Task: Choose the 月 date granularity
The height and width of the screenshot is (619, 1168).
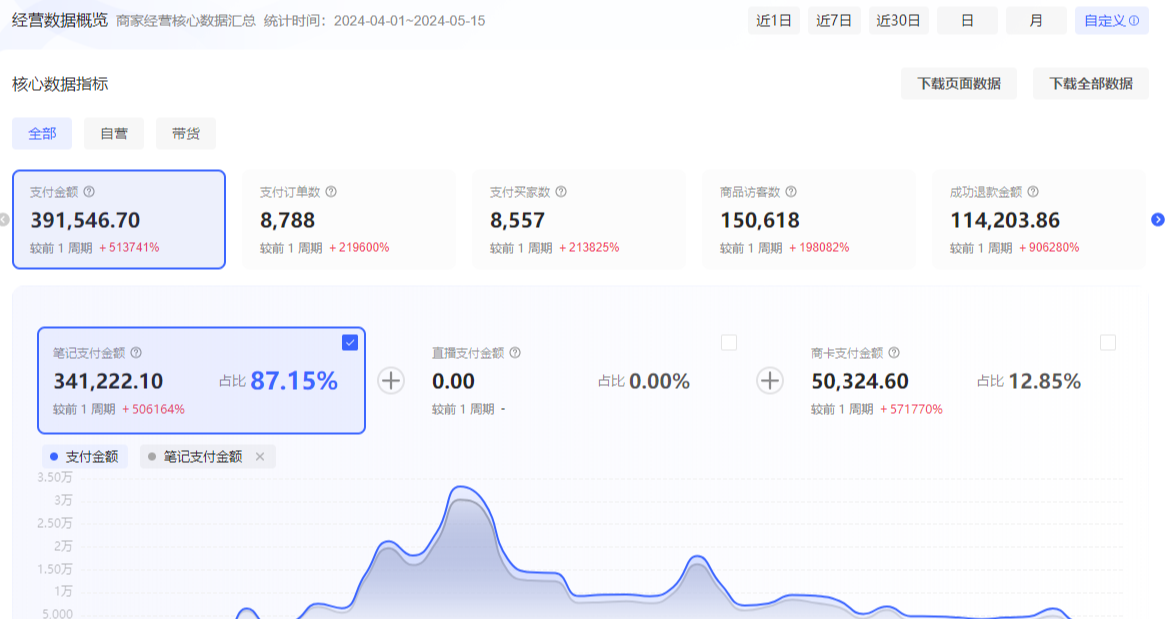Action: 1036,21
